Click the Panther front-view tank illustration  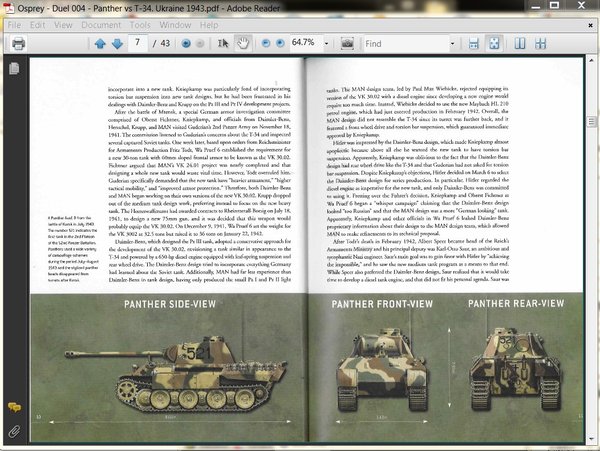[x=382, y=370]
